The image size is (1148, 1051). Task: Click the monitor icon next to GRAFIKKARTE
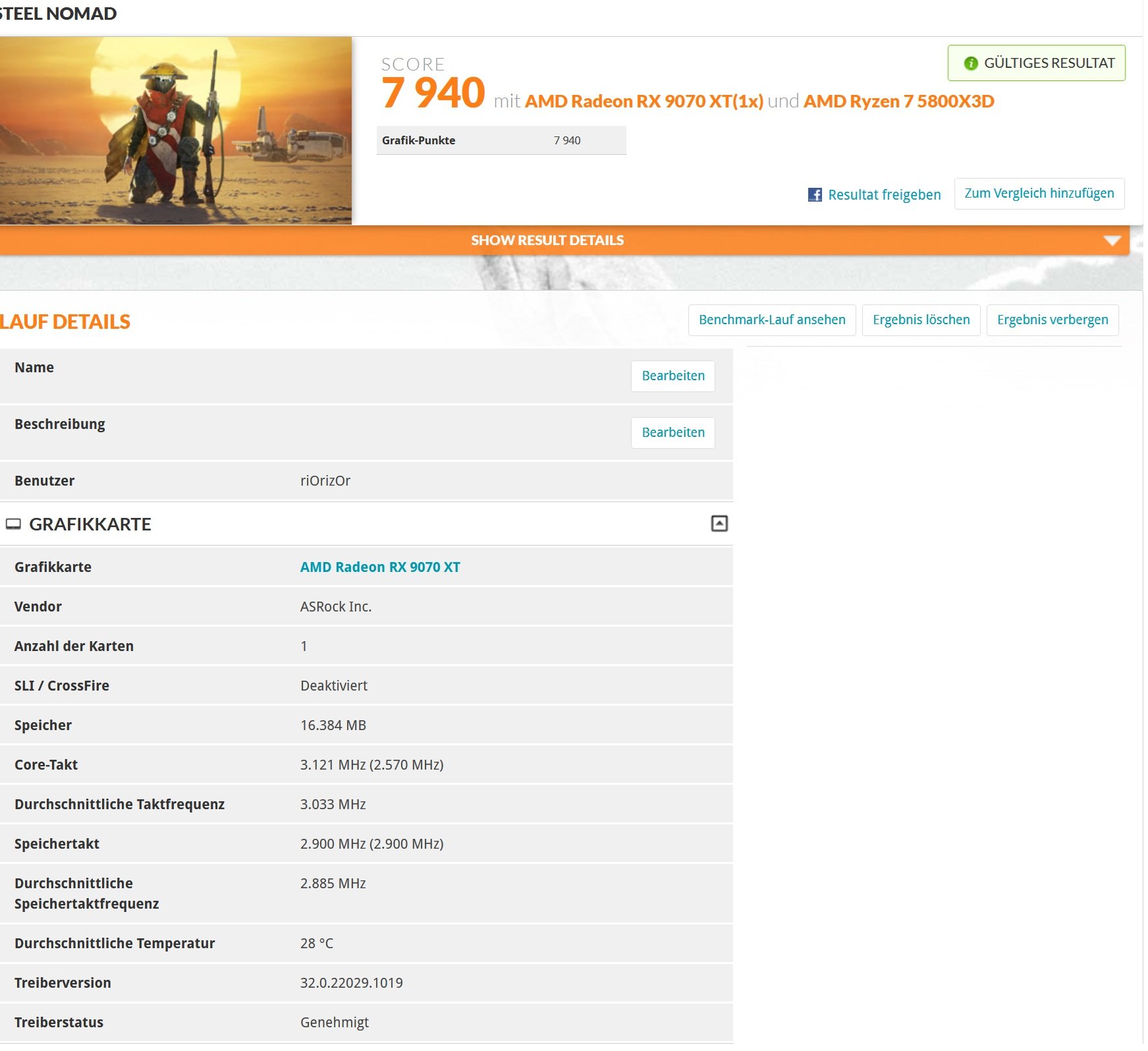click(x=13, y=524)
